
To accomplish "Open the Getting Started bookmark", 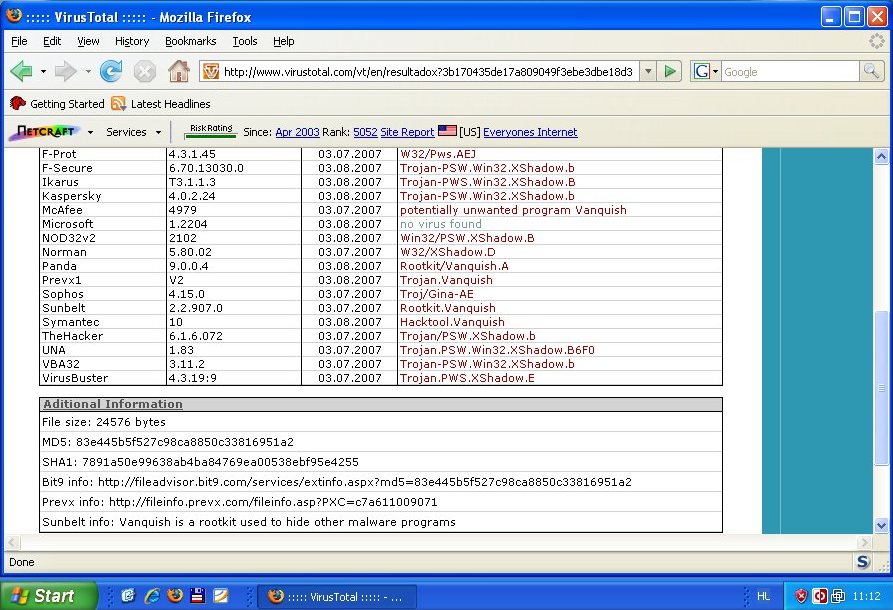I will click(x=58, y=104).
